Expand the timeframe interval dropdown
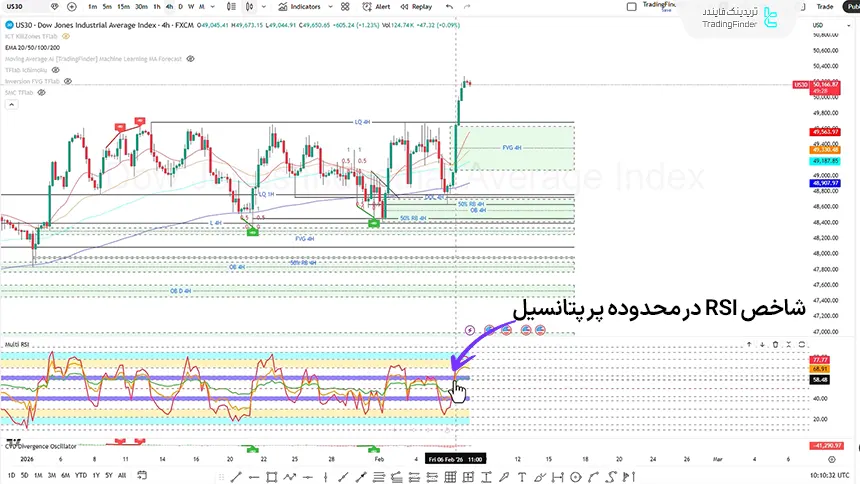The image size is (860, 484). pyautogui.click(x=213, y=7)
